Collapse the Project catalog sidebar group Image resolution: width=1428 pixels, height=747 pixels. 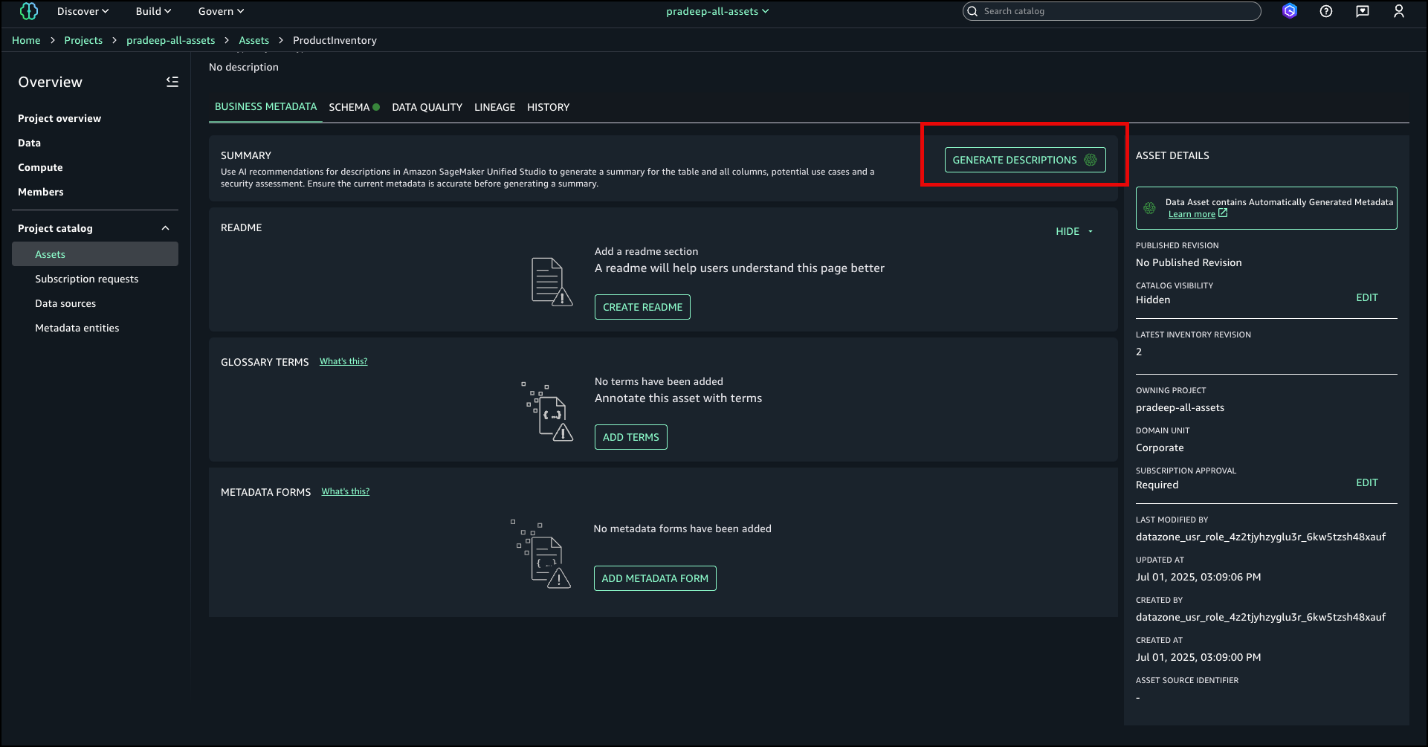tap(166, 229)
